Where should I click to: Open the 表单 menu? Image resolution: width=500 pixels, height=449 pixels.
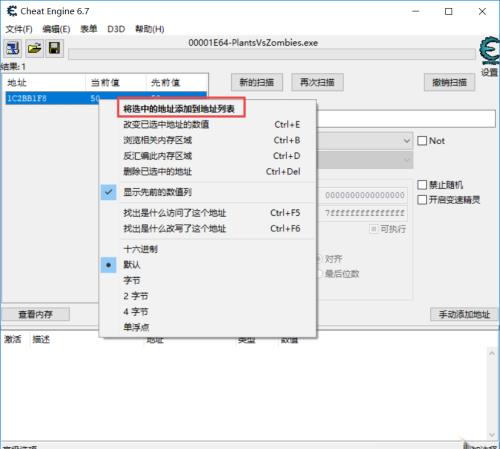tap(89, 29)
